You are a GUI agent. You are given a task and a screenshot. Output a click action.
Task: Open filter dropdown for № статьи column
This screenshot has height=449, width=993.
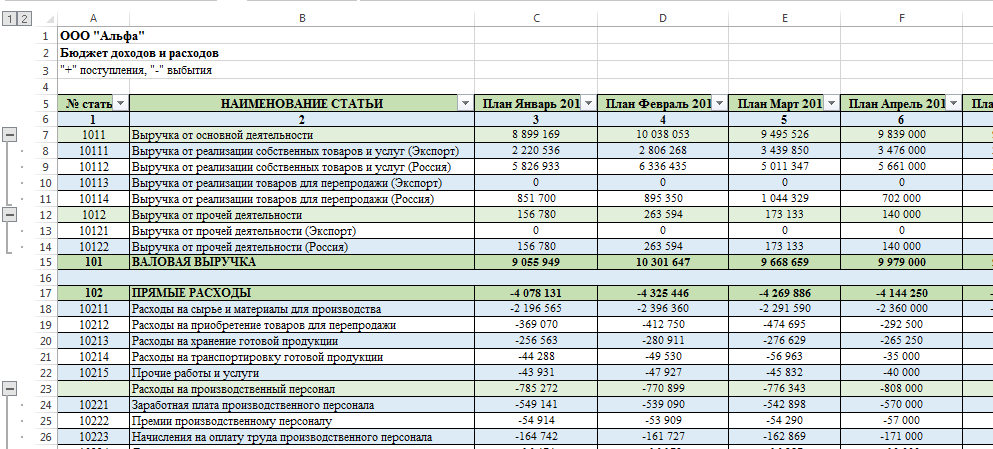pyautogui.click(x=120, y=103)
